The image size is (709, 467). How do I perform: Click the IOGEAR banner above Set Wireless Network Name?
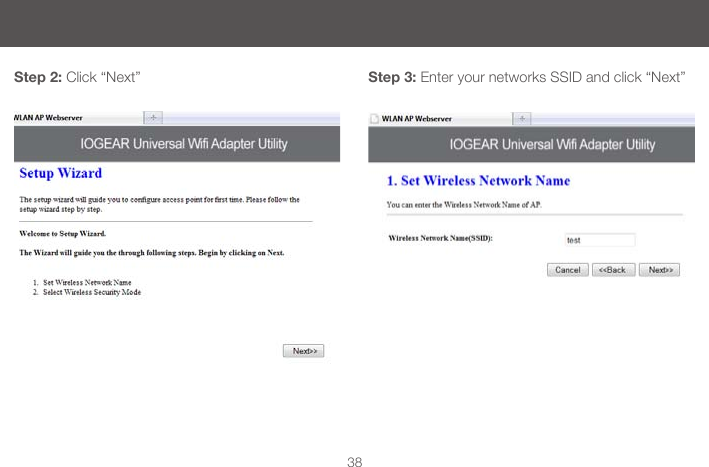[531, 145]
